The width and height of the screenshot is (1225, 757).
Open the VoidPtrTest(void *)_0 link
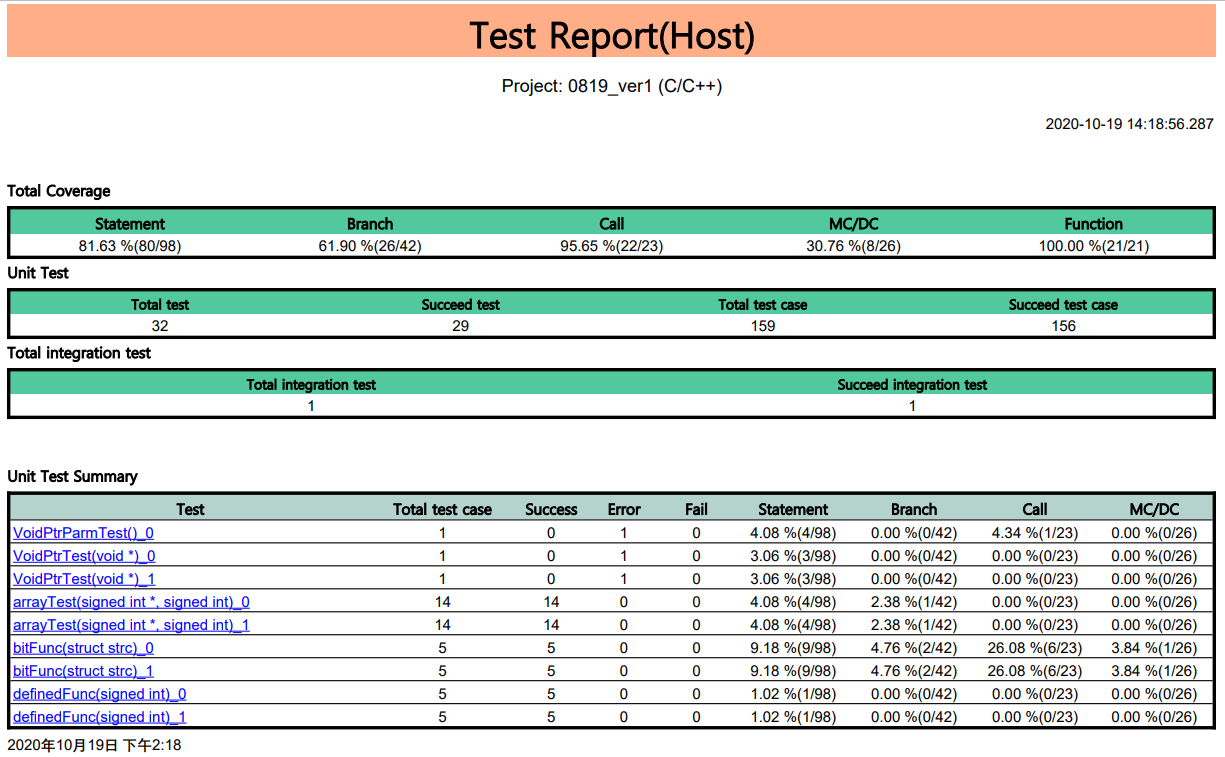[84, 556]
